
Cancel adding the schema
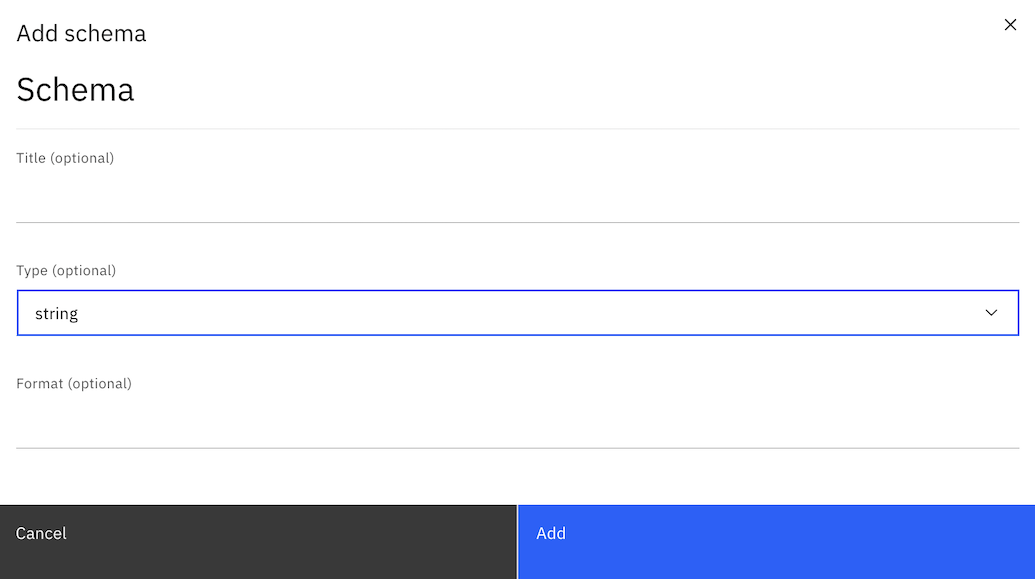point(258,542)
